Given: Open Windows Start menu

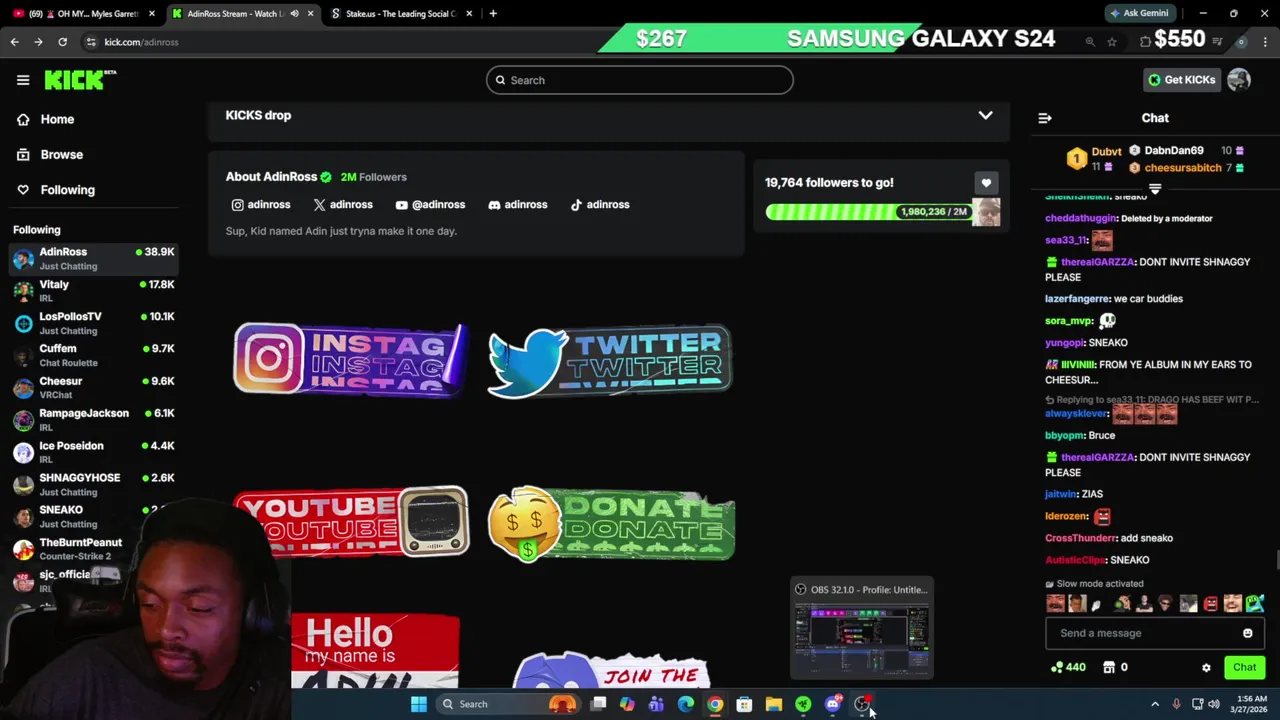Looking at the screenshot, I should pyautogui.click(x=419, y=704).
